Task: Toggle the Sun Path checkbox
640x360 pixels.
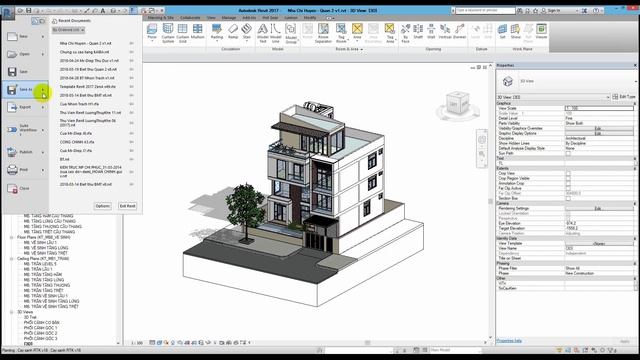Action: click(568, 153)
